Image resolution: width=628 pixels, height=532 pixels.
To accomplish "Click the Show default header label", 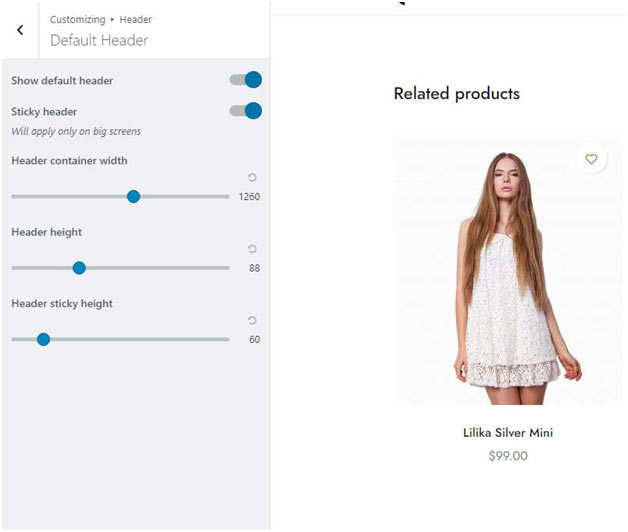I will coord(62,80).
